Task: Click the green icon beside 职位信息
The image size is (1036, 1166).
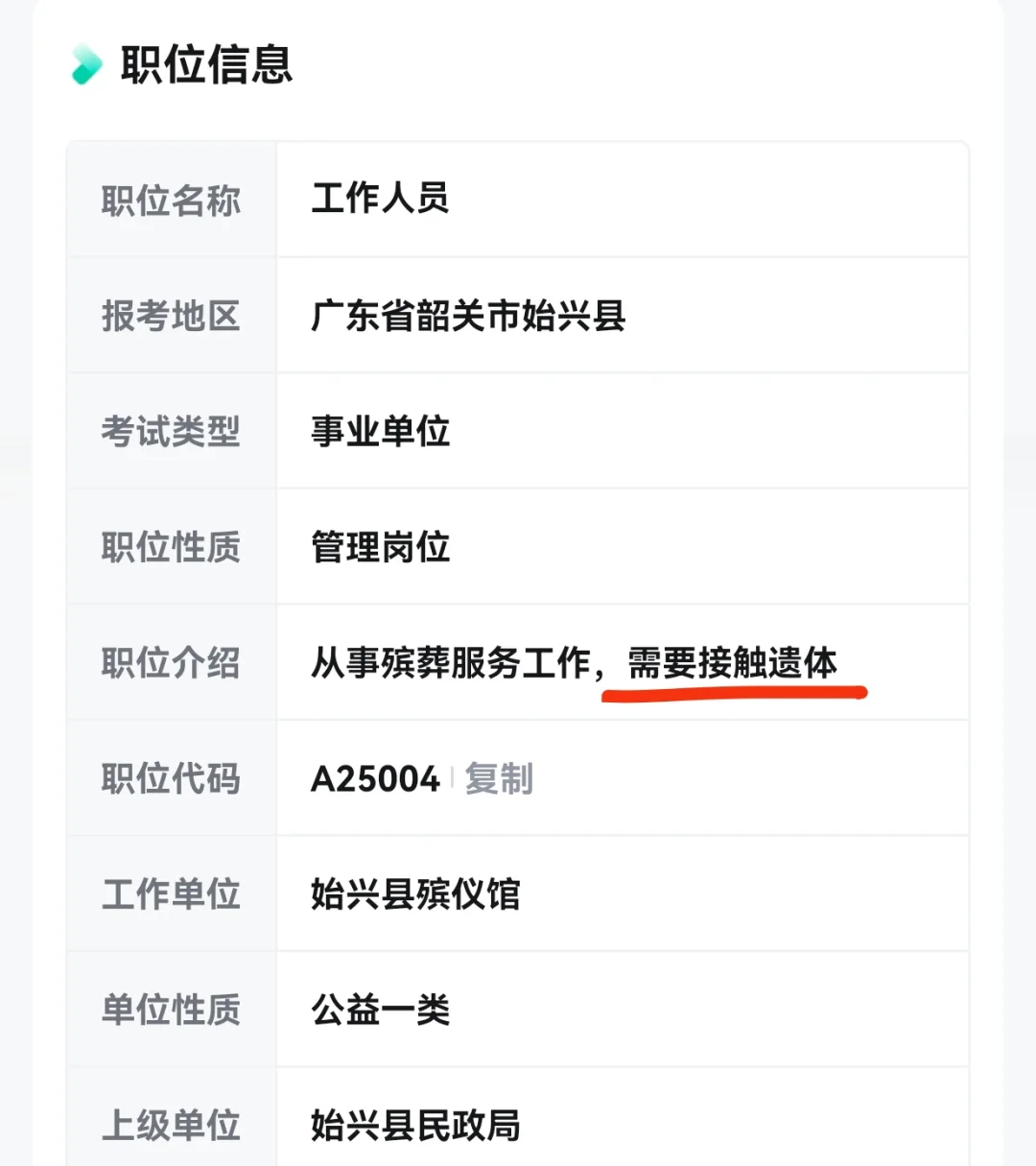Action: [x=86, y=64]
